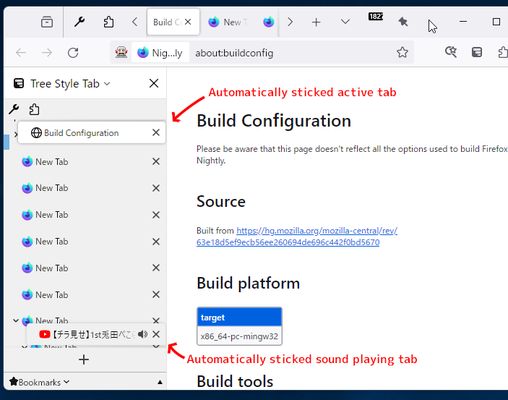The width and height of the screenshot is (508, 400).
Task: Expand the bottom panel with the triangle arrow
Action: 160,382
